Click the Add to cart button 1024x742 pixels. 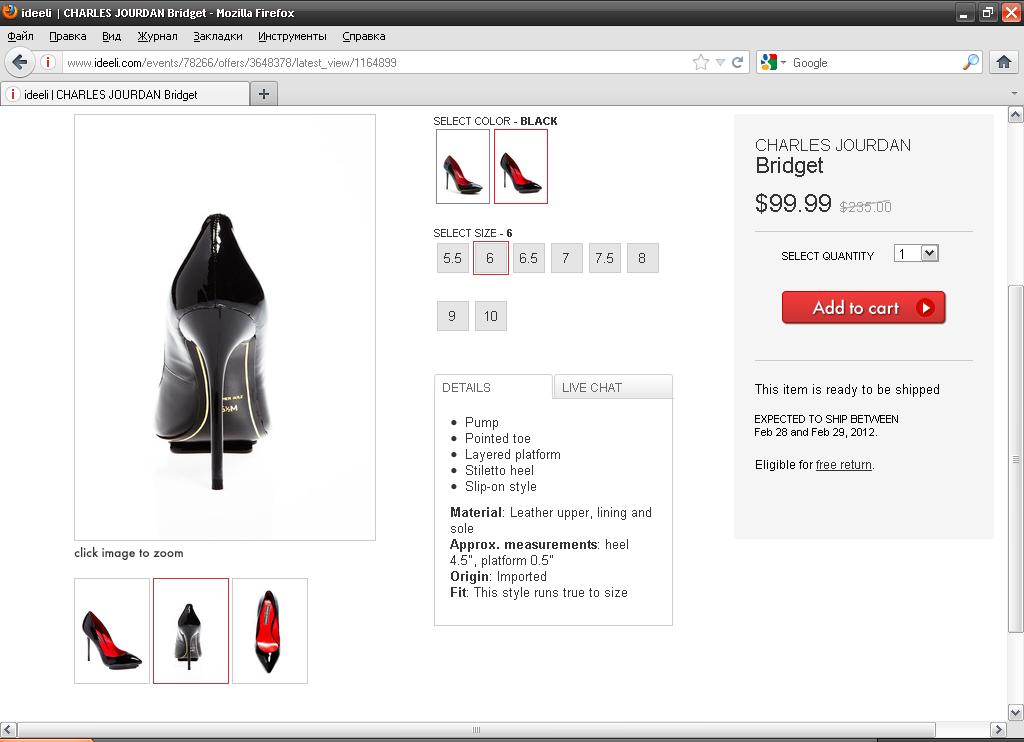(863, 308)
